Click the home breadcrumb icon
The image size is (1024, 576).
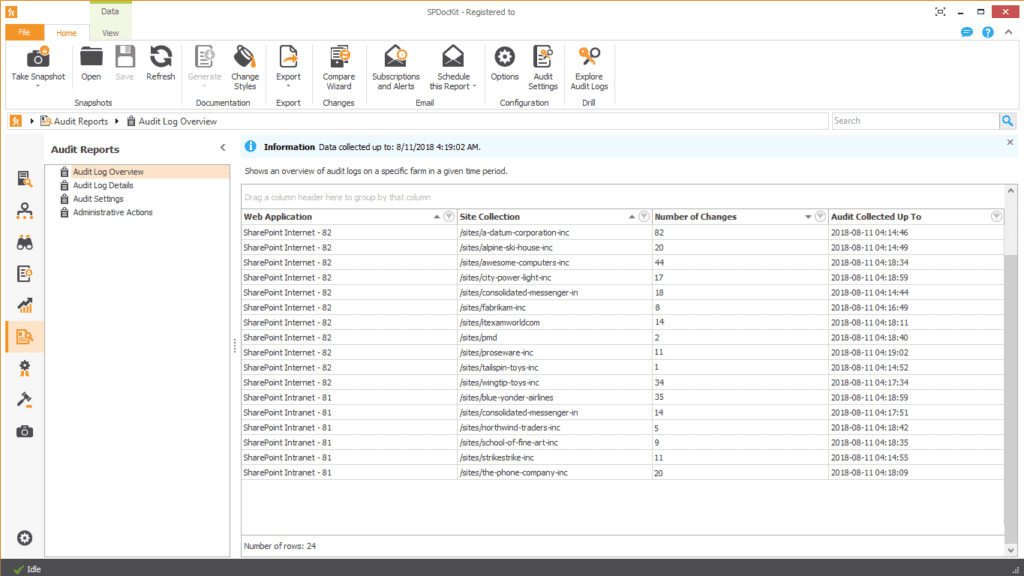point(16,121)
